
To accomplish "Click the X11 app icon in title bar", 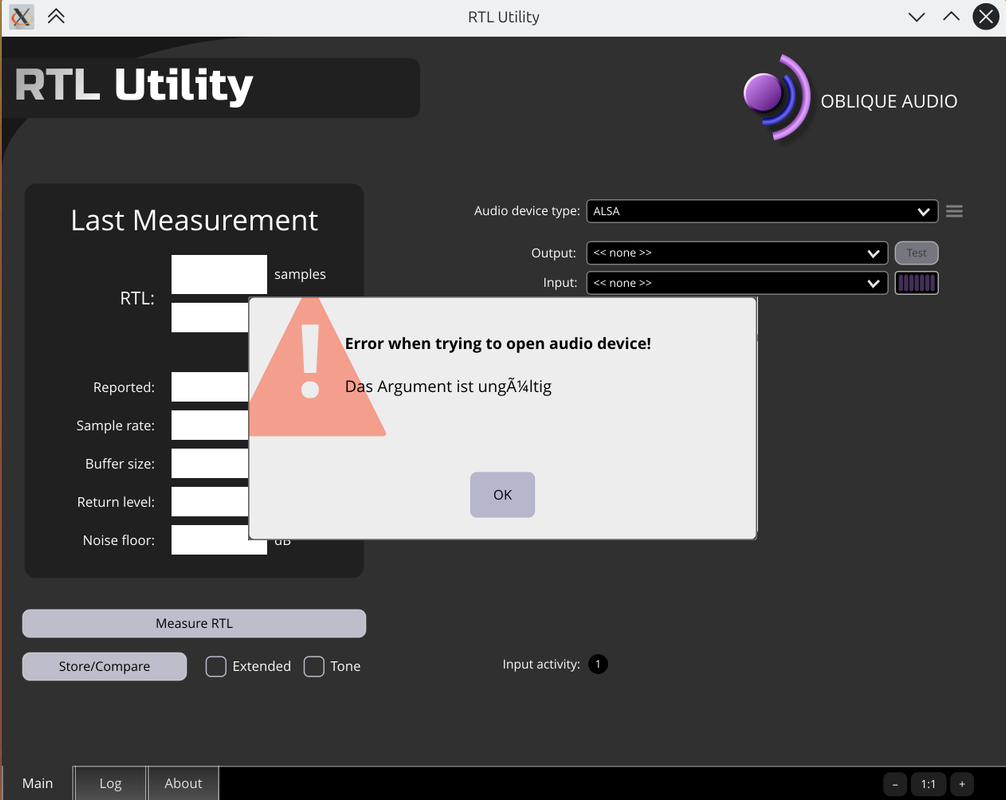I will coord(21,17).
